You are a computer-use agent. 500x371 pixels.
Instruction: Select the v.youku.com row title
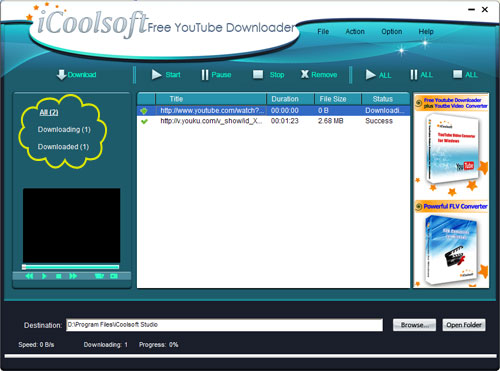(211, 121)
